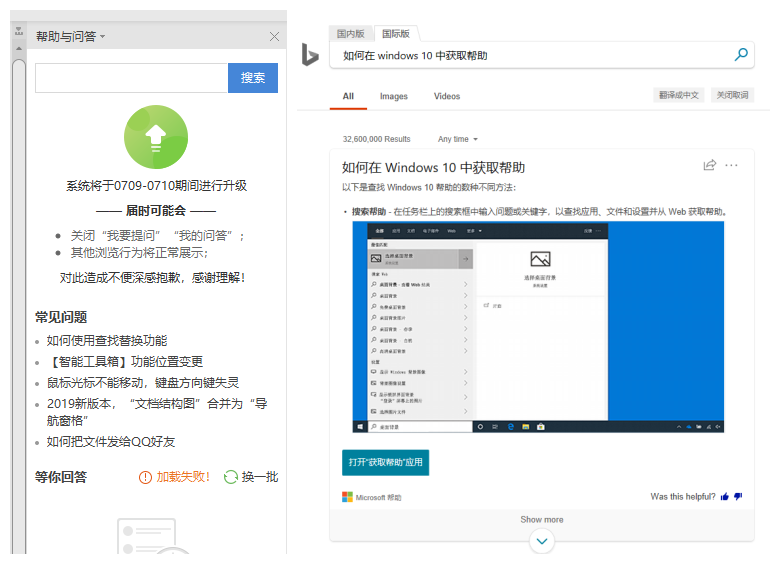Image resolution: width=780 pixels, height=564 pixels.
Task: Click the Microsoft logo icon at card bottom
Action: coord(347,497)
